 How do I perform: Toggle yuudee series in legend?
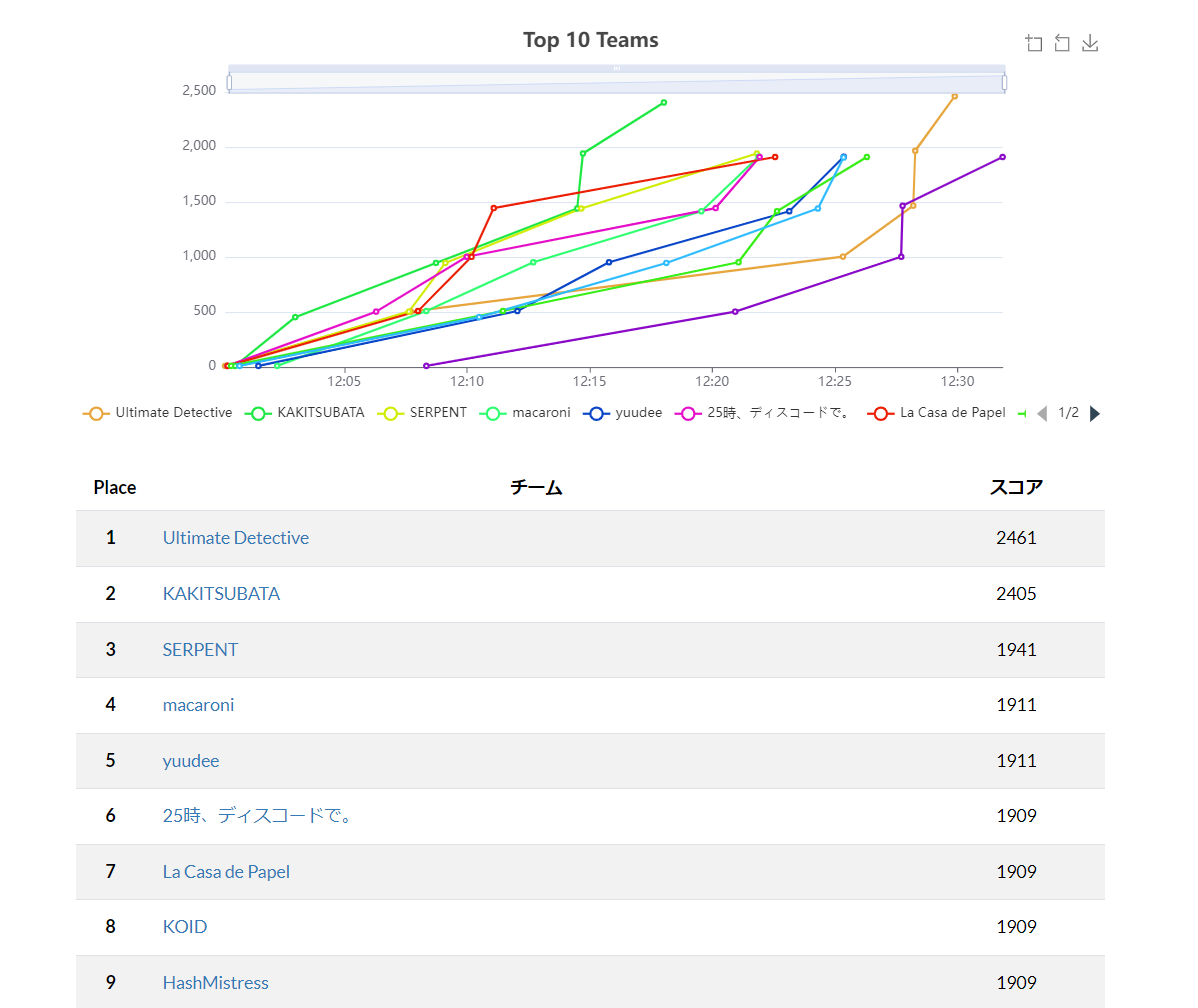[x=623, y=413]
